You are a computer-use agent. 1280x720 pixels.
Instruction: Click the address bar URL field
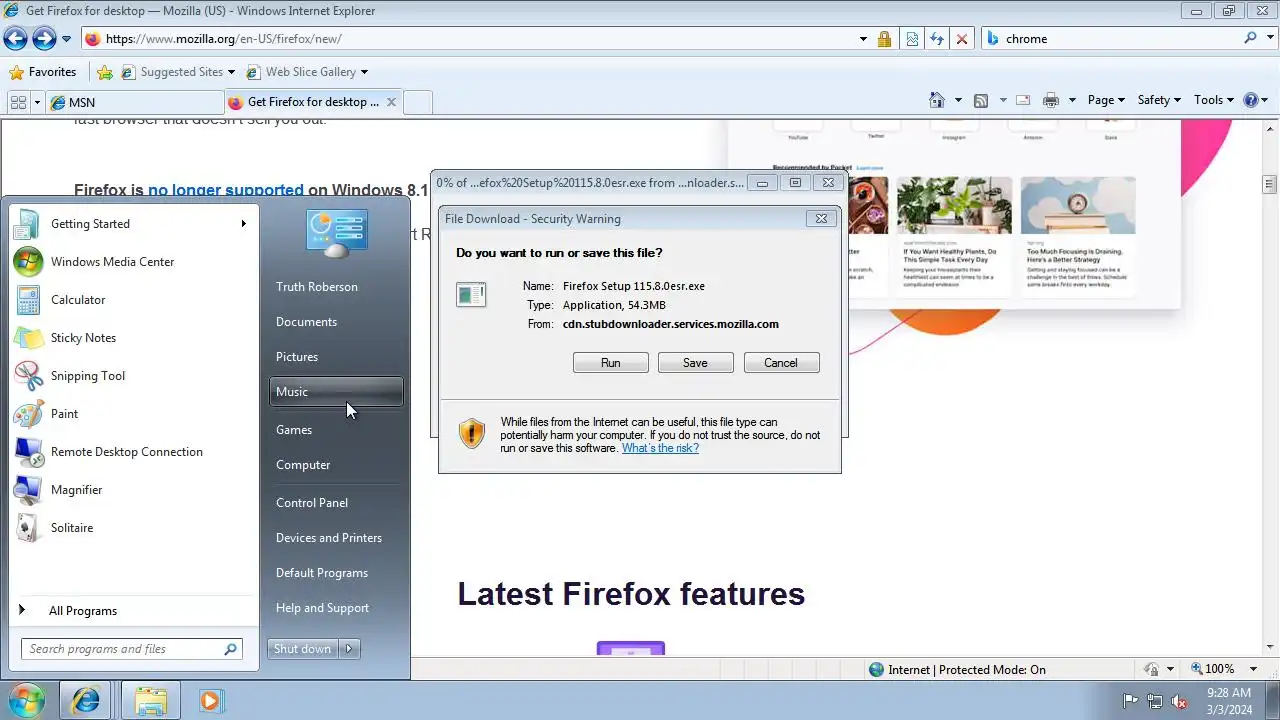point(470,39)
